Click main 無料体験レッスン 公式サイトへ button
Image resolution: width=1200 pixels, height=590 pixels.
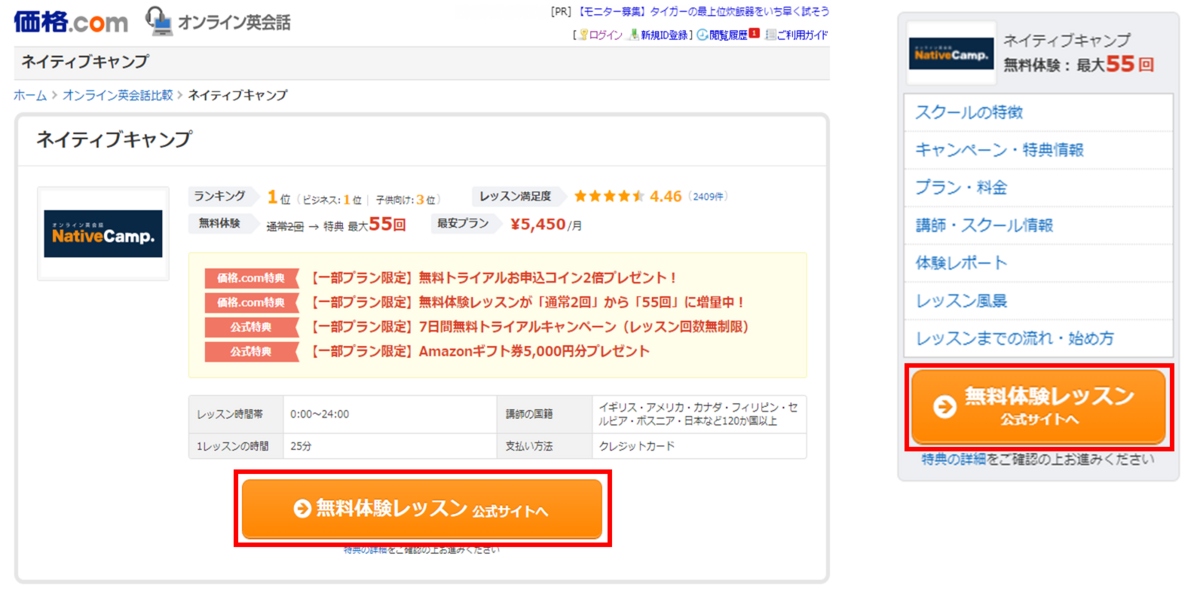click(422, 509)
